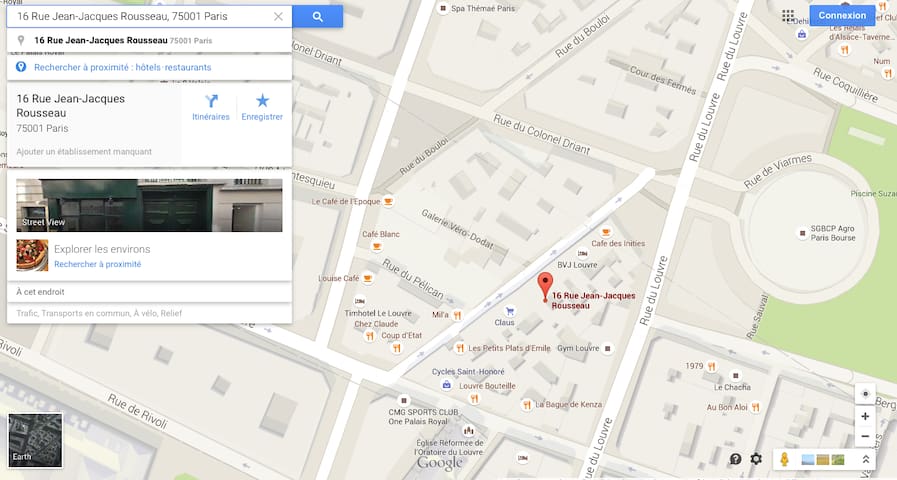Zoom in with the plus button
This screenshot has height=480, width=897.
point(865,416)
